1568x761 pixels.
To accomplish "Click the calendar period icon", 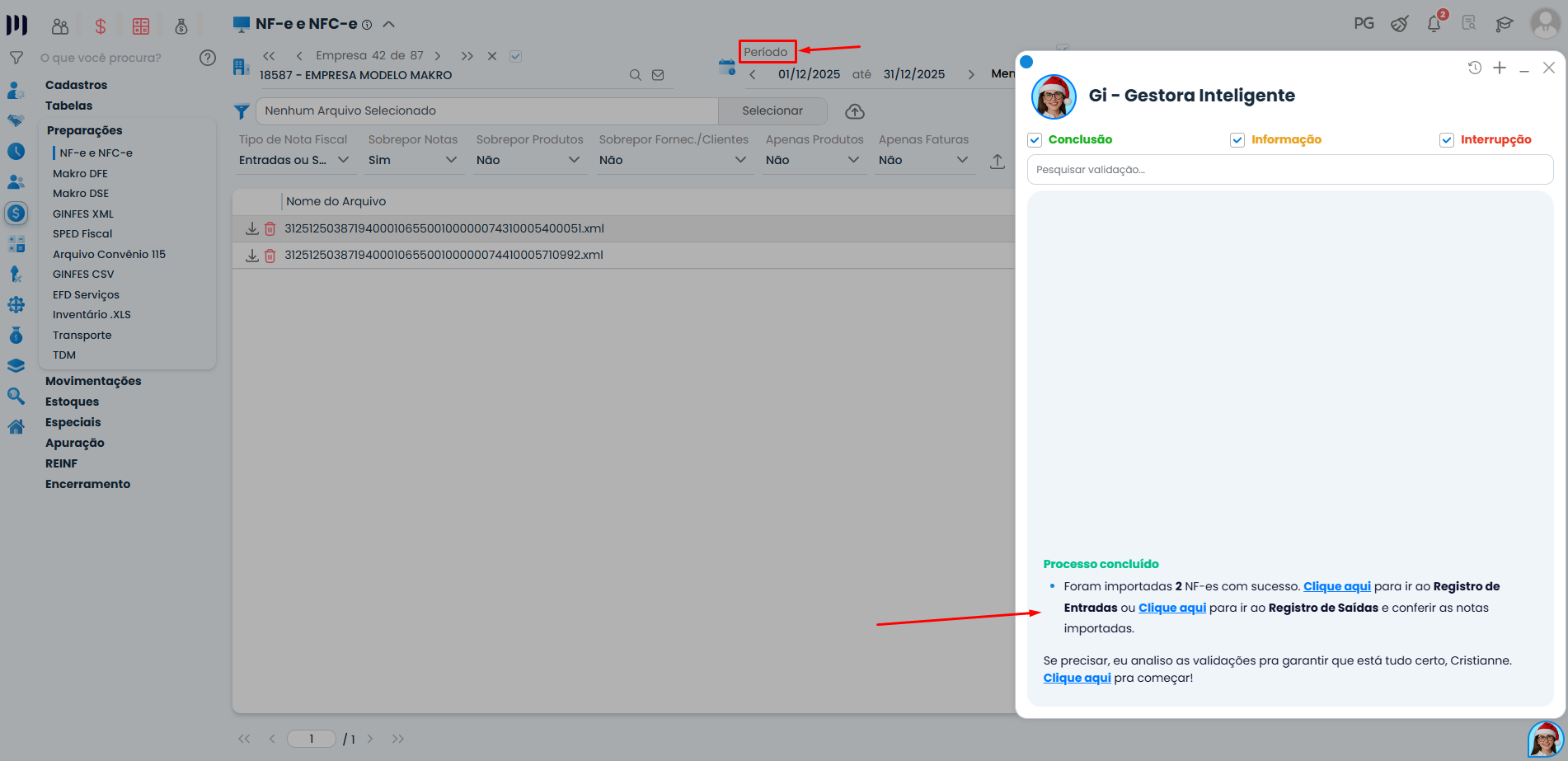I will [726, 68].
